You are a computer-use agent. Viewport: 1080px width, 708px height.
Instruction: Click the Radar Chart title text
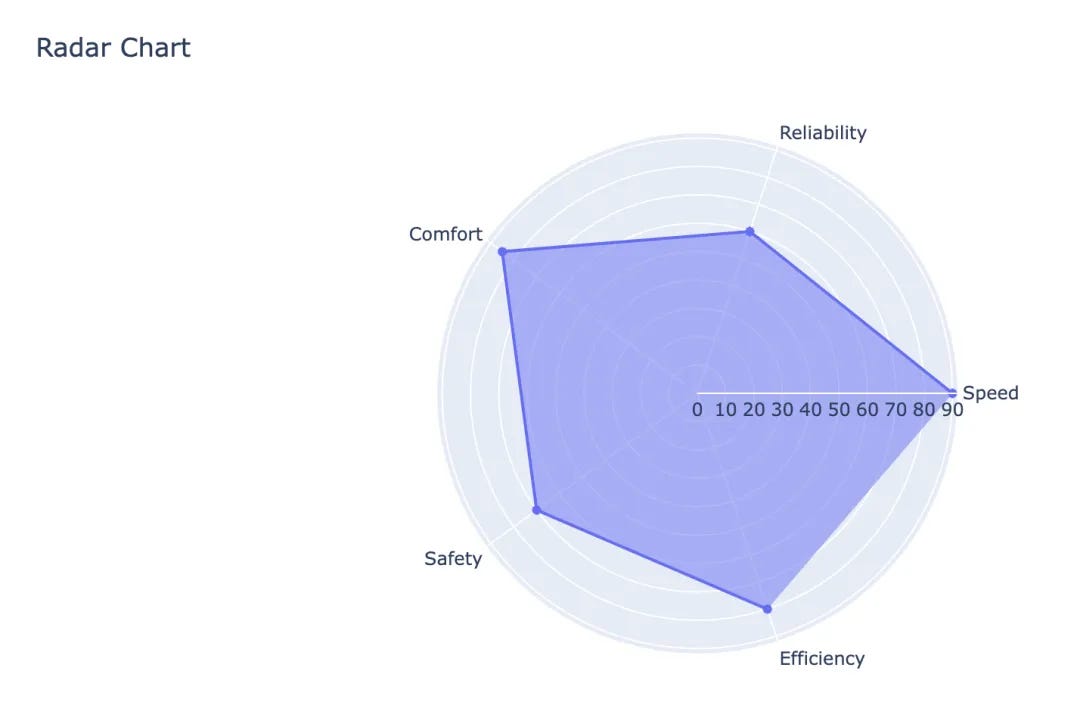point(113,47)
